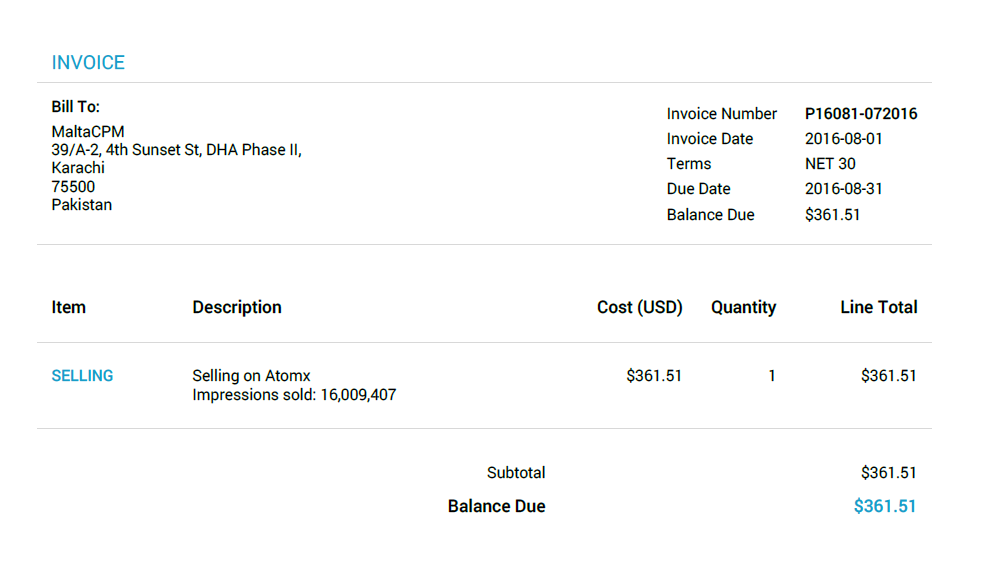Click the quantity value 1

(771, 376)
